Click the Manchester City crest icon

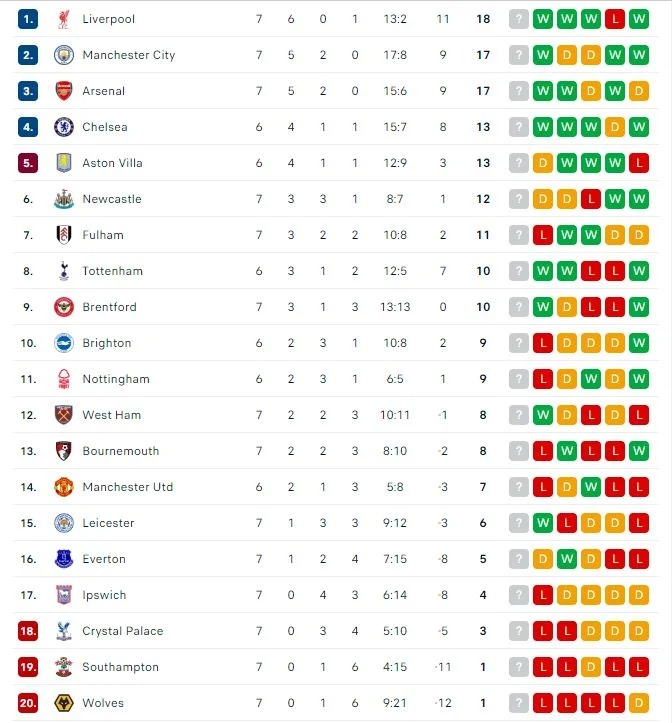pos(64,55)
